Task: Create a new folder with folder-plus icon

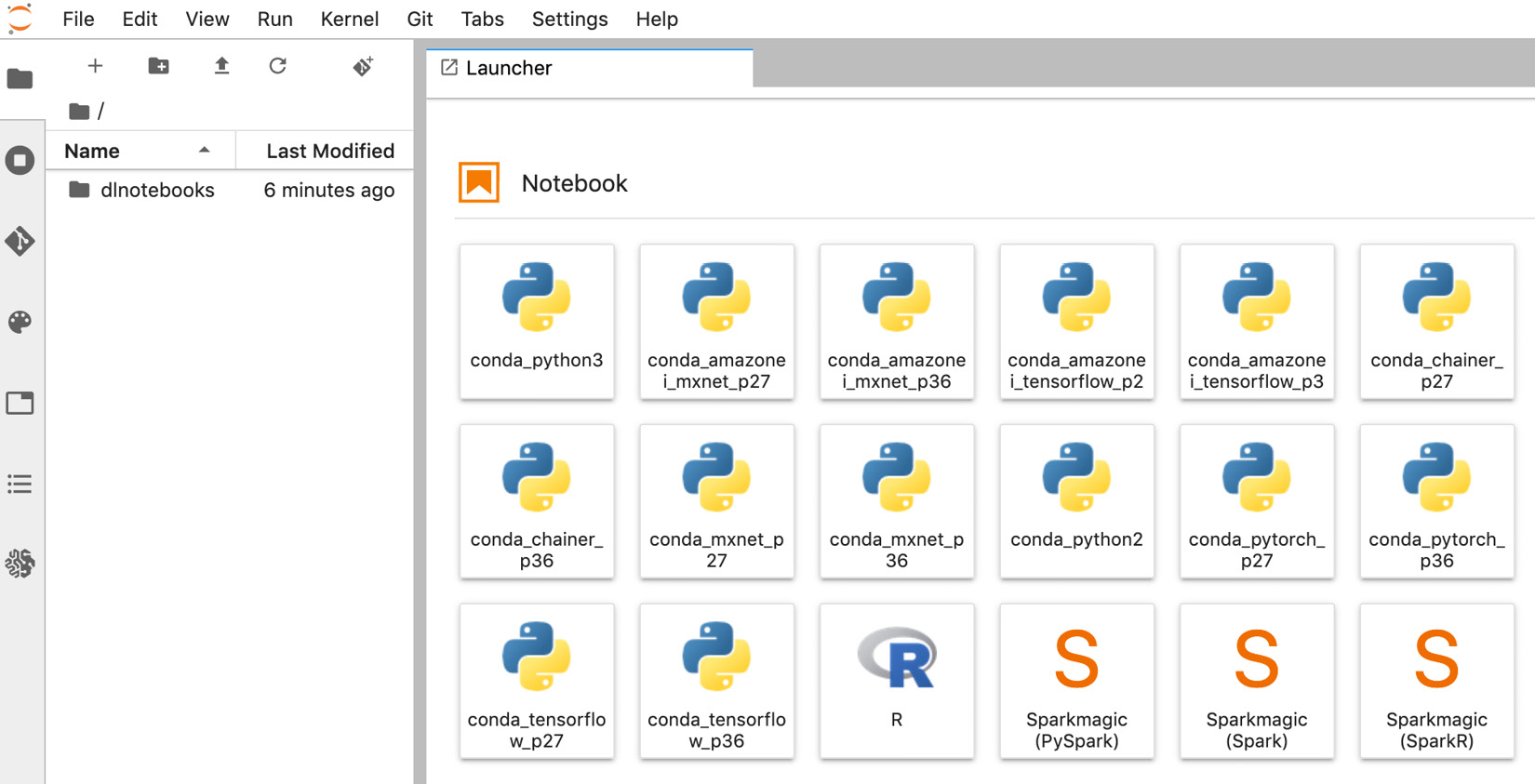Action: point(159,66)
